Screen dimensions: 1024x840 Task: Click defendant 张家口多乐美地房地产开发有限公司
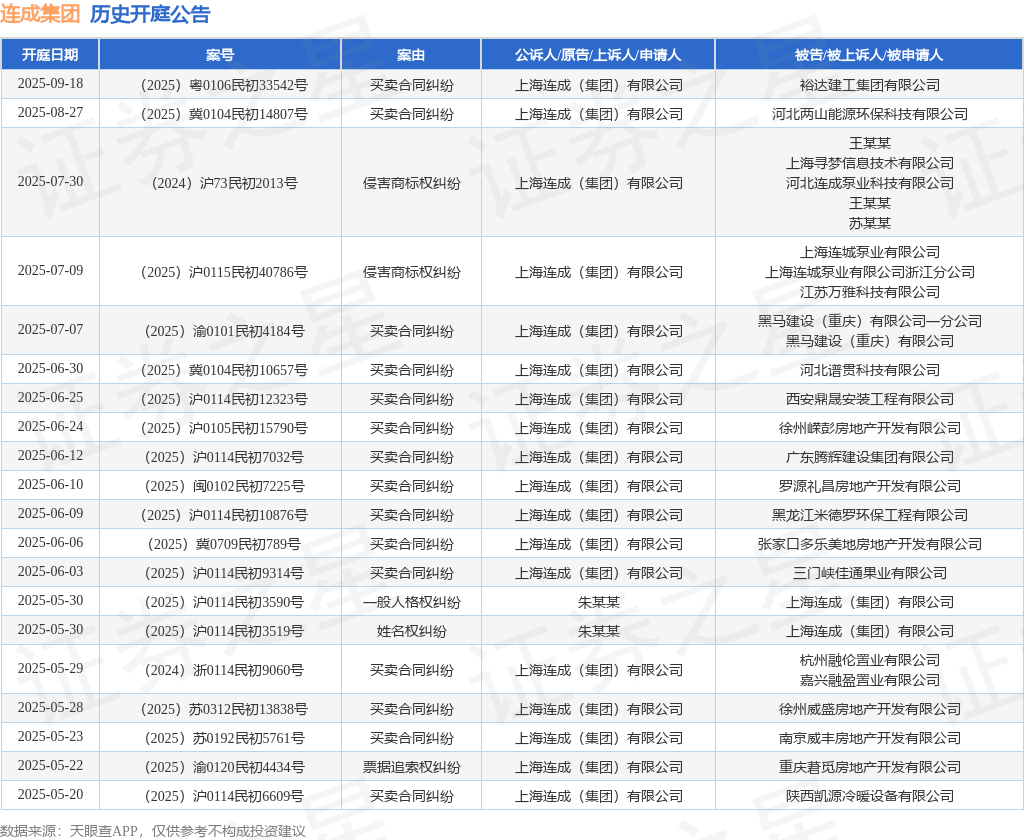869,544
